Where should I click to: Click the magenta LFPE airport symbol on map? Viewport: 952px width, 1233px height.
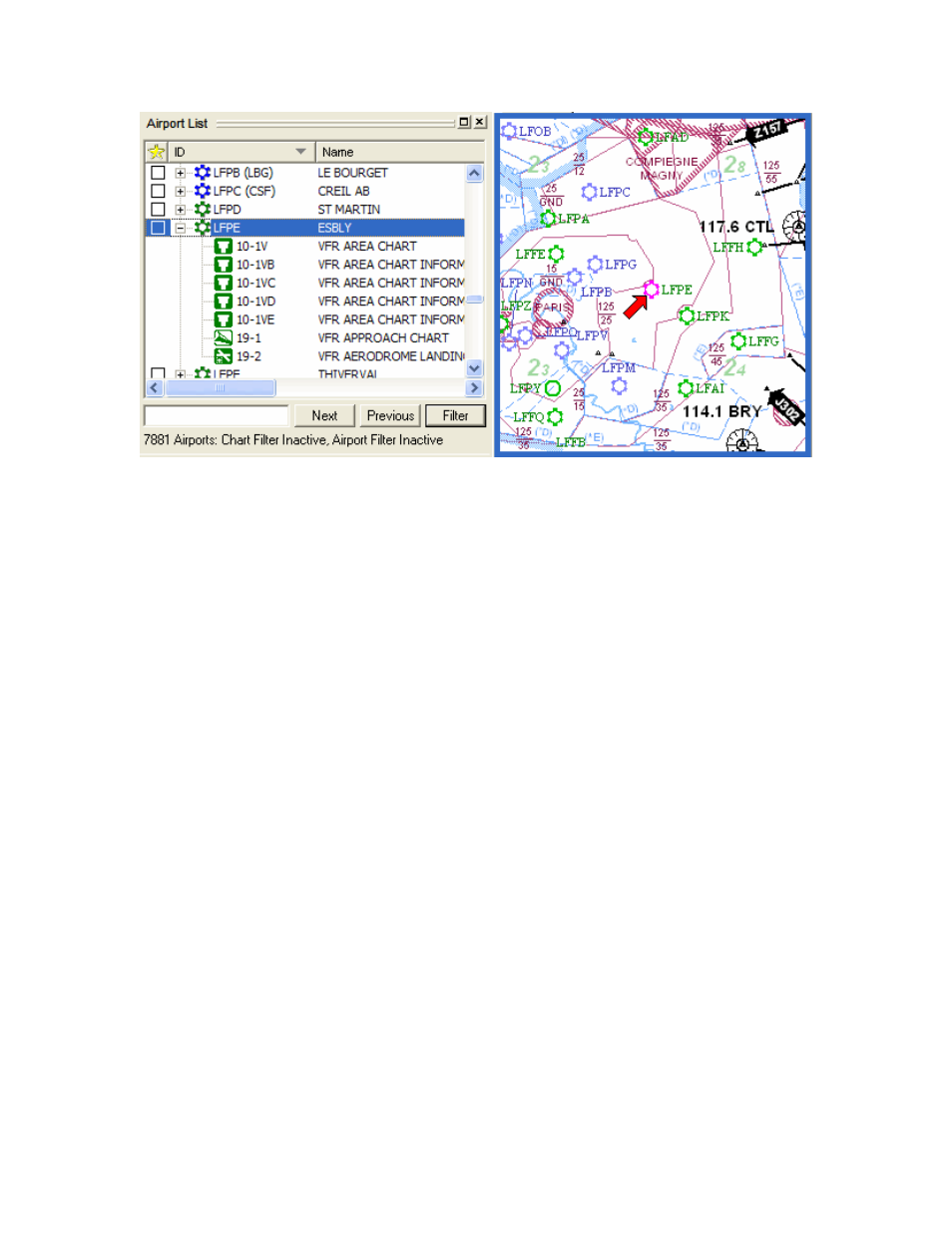(651, 290)
